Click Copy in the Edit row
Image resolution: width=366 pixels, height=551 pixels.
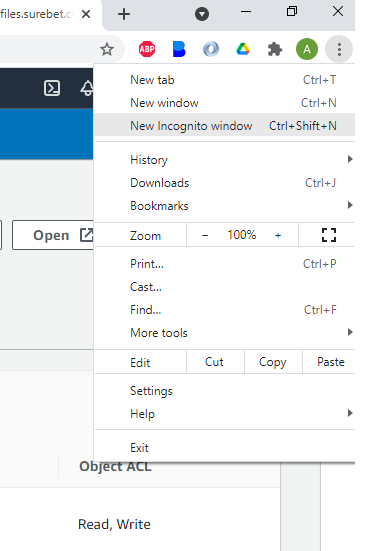click(273, 362)
